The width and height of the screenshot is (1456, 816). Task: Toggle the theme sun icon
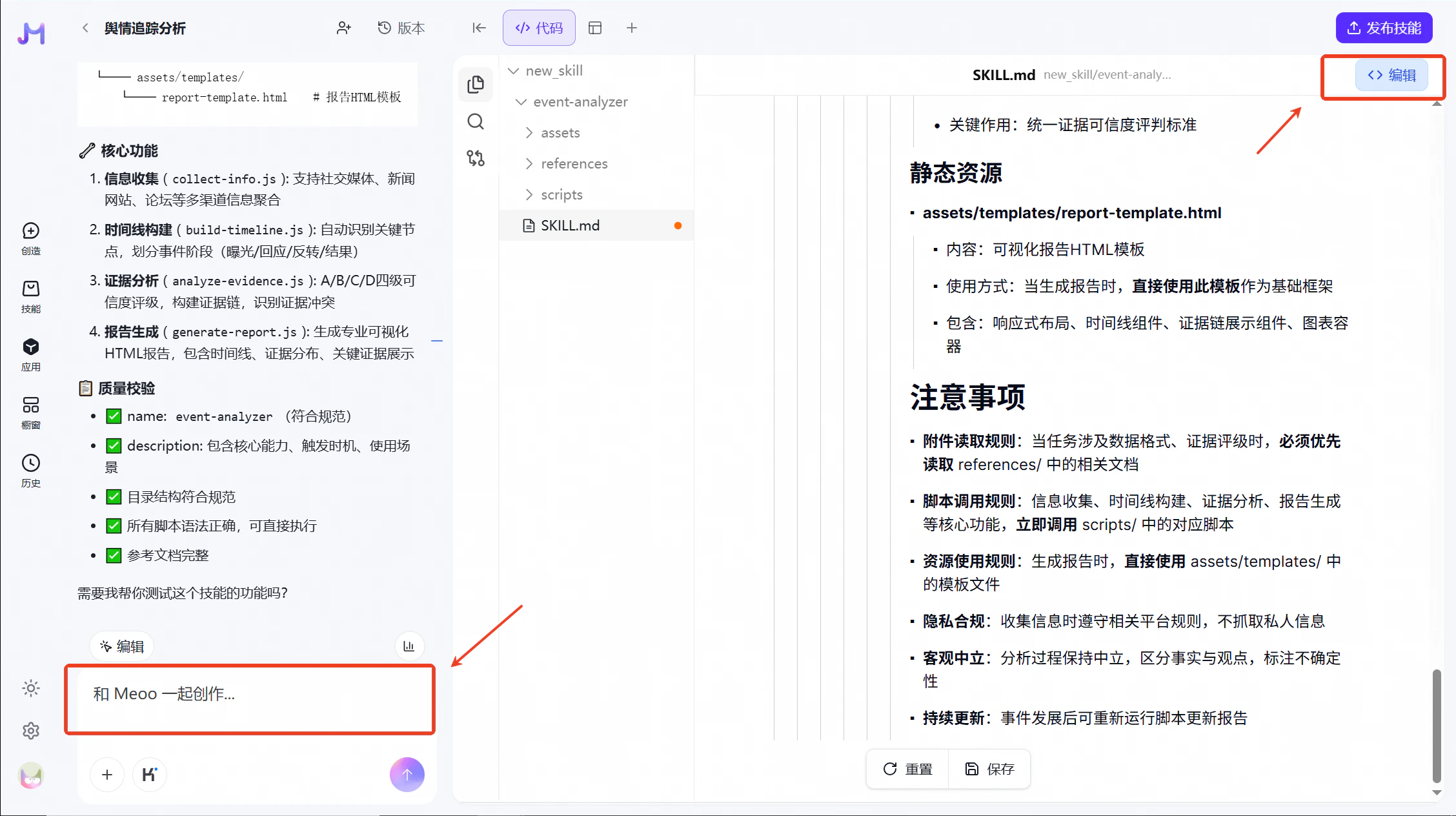(x=30, y=688)
